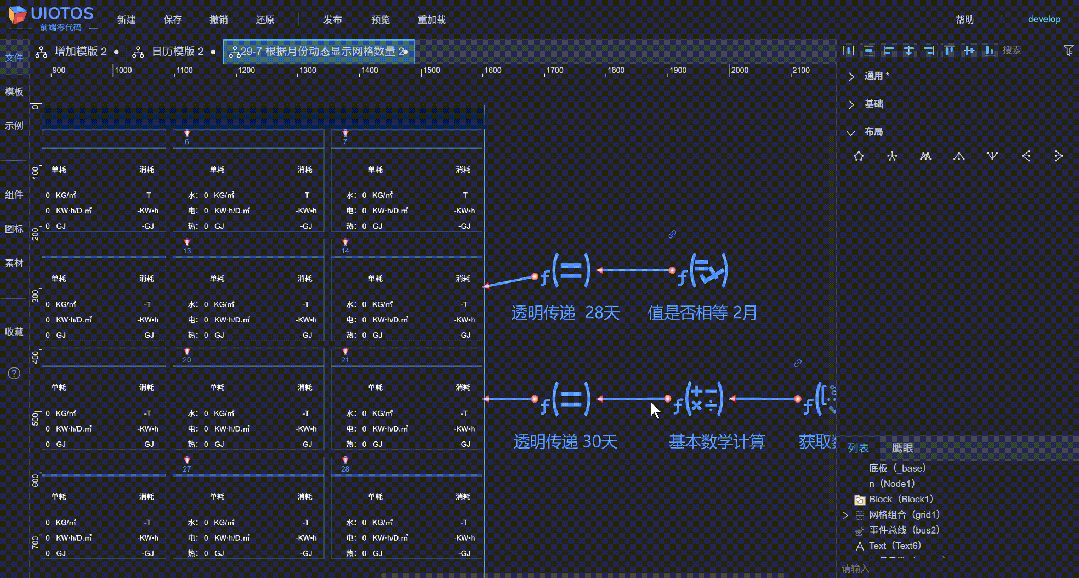This screenshot has width=1079, height=578.
Task: Click the partially visible 获取 function icon
Action: (x=820, y=399)
